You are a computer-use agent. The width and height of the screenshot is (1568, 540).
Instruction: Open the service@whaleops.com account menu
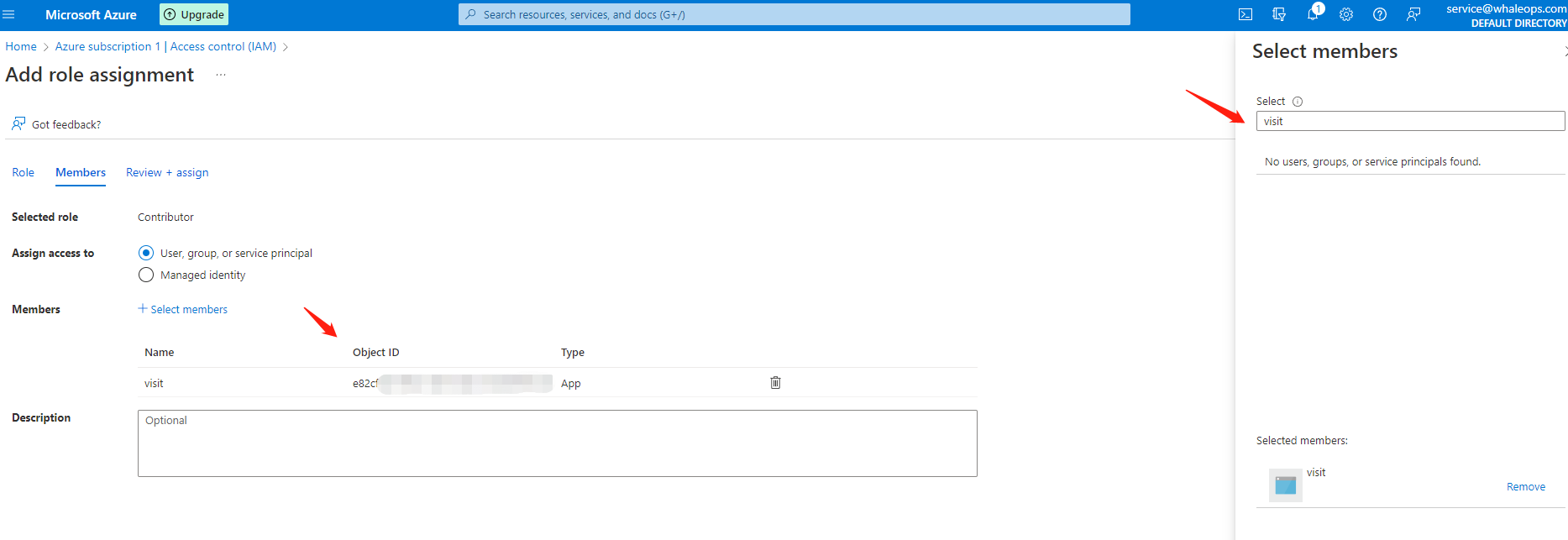pyautogui.click(x=1505, y=15)
